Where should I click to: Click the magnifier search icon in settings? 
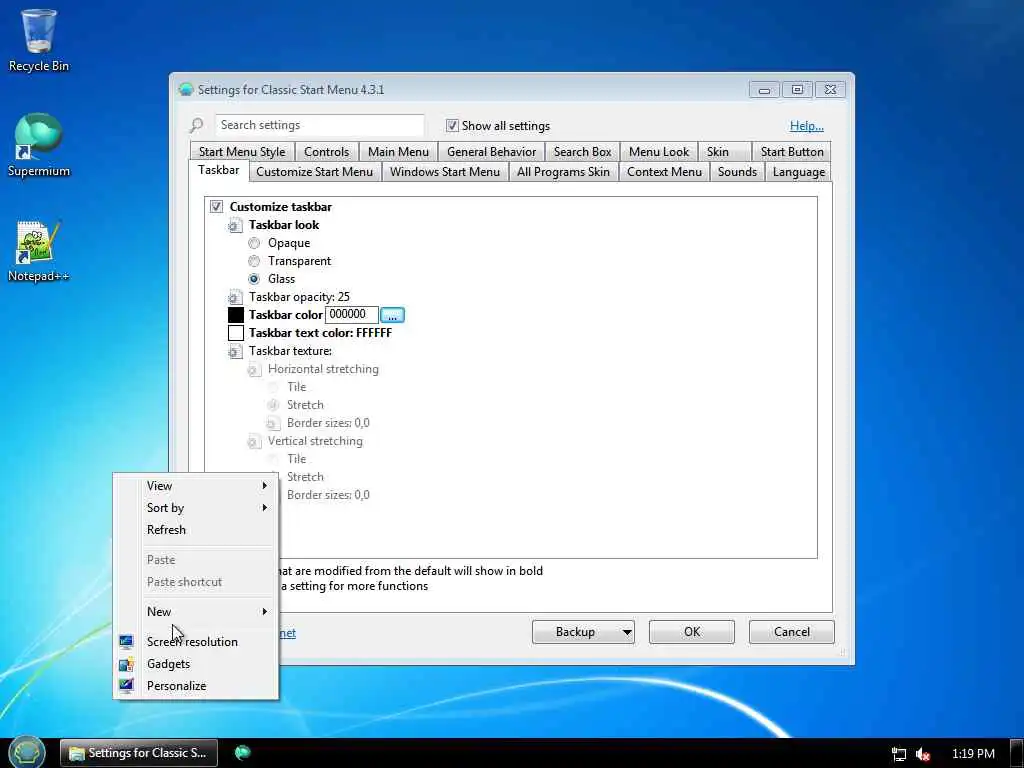coord(196,125)
